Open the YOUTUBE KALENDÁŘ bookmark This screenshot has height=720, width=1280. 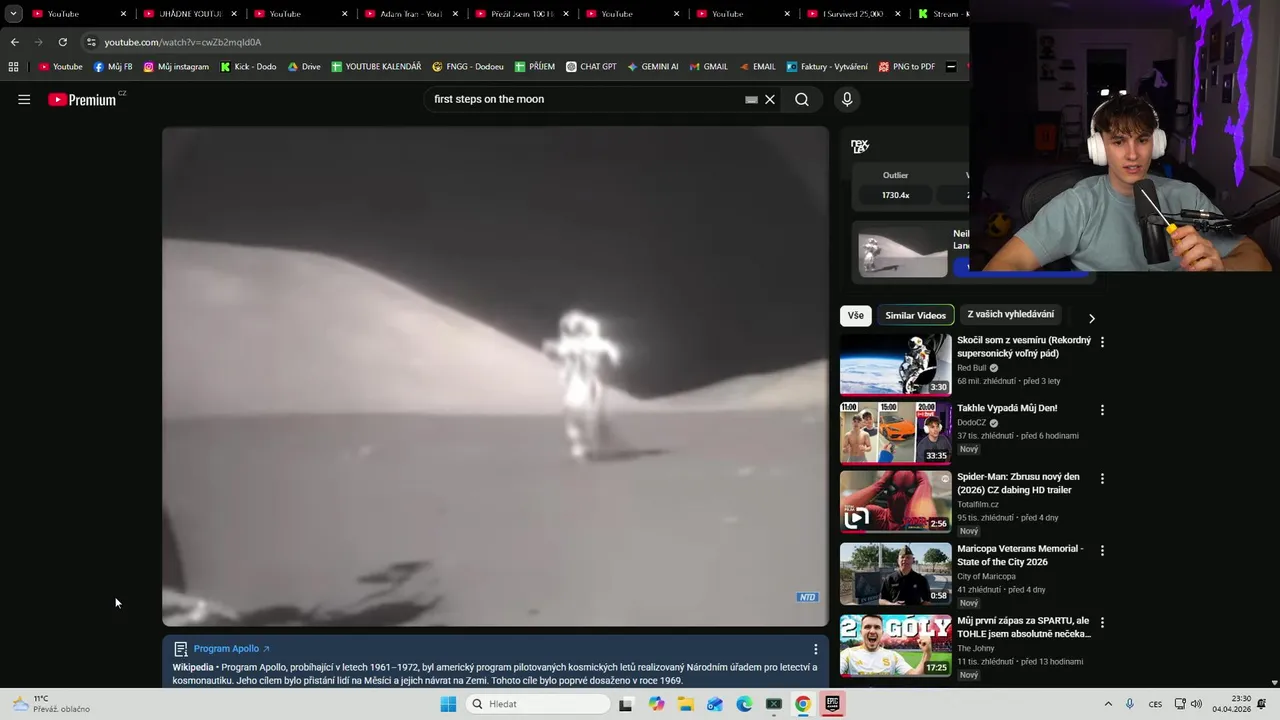376,67
